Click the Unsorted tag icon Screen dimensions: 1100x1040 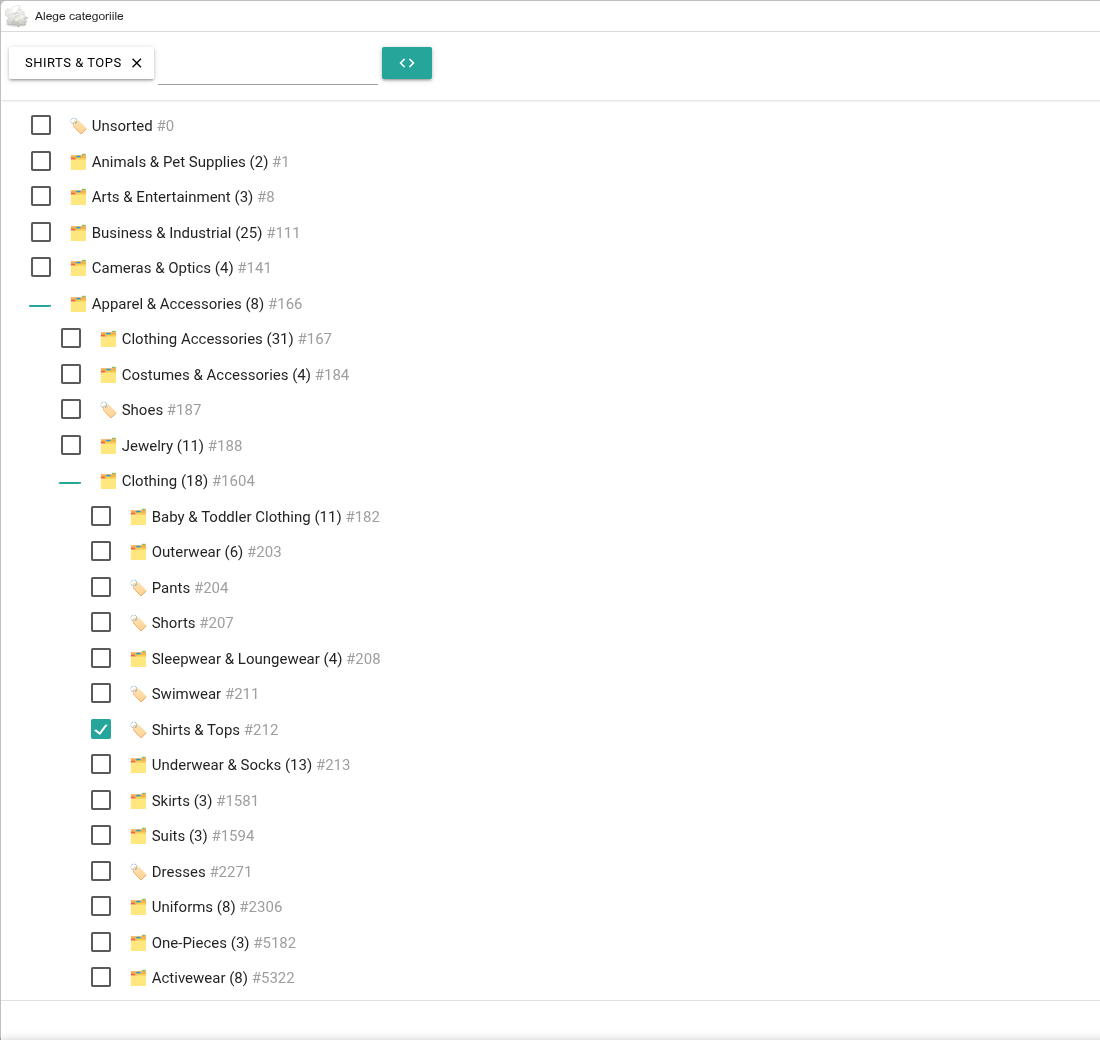click(x=78, y=126)
